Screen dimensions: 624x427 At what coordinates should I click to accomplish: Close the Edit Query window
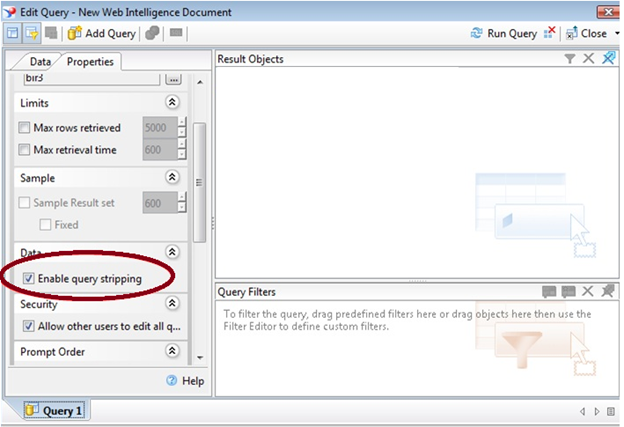pos(608,12)
